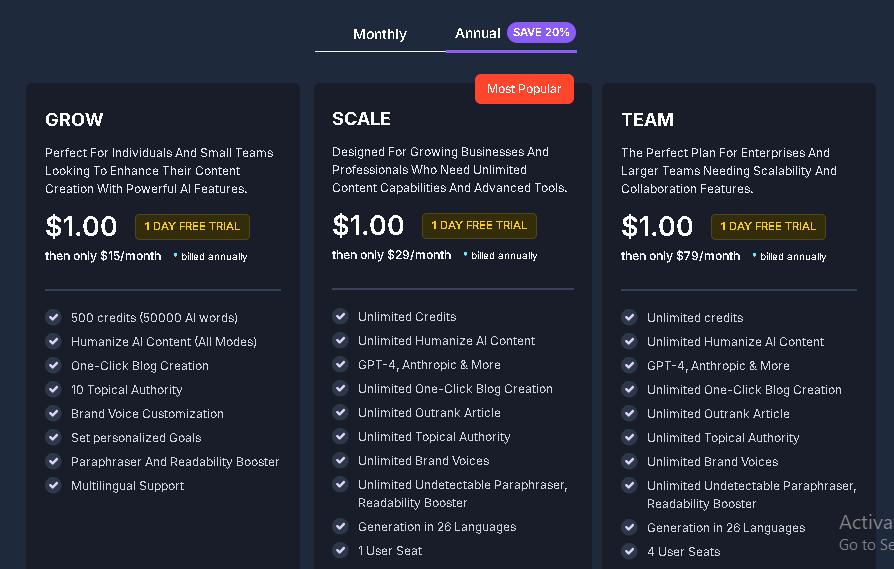This screenshot has height=569, width=894.
Task: Click the 'Set personalized Goals' feature text
Action: click(136, 438)
